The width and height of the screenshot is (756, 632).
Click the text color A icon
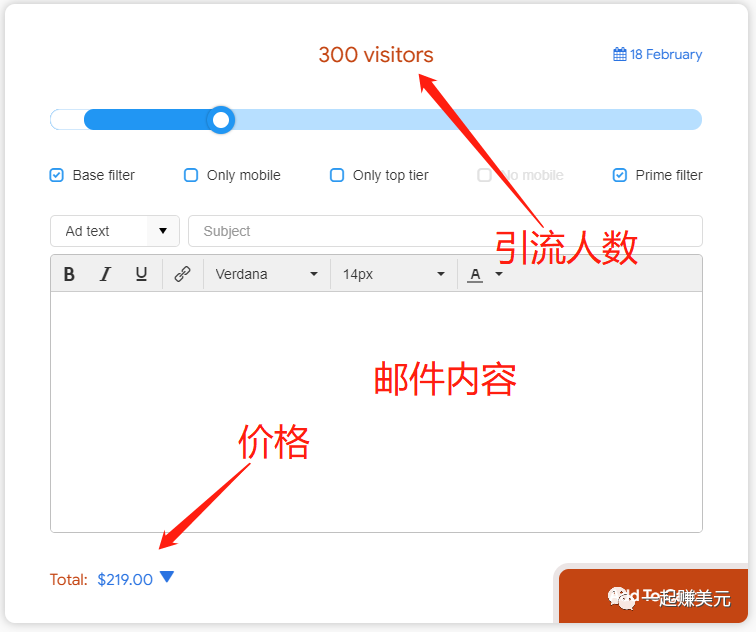[x=475, y=274]
